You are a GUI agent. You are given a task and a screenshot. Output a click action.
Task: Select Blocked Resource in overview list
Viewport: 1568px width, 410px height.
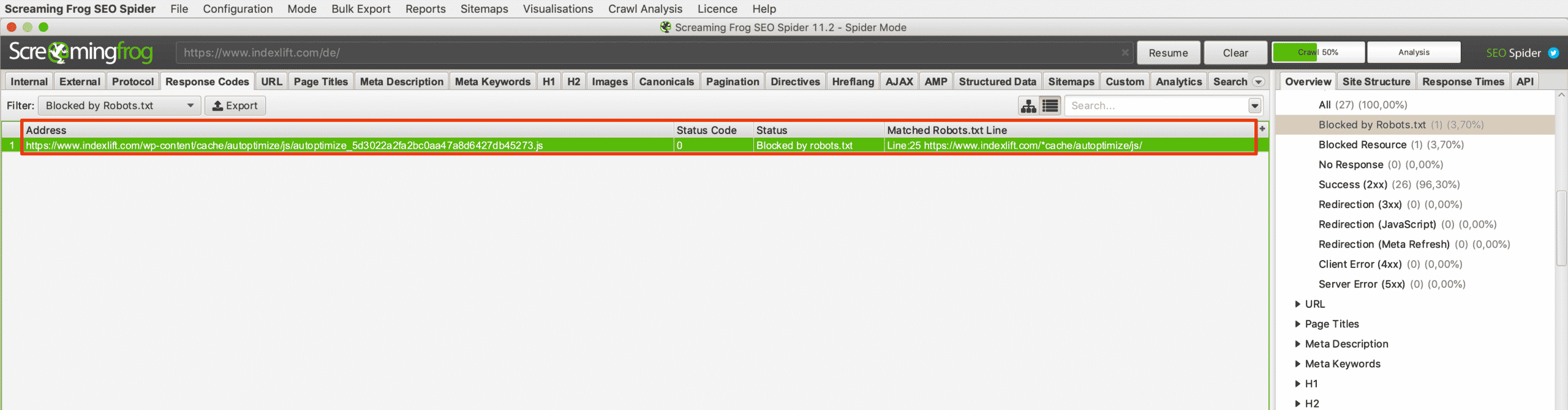(x=1391, y=145)
